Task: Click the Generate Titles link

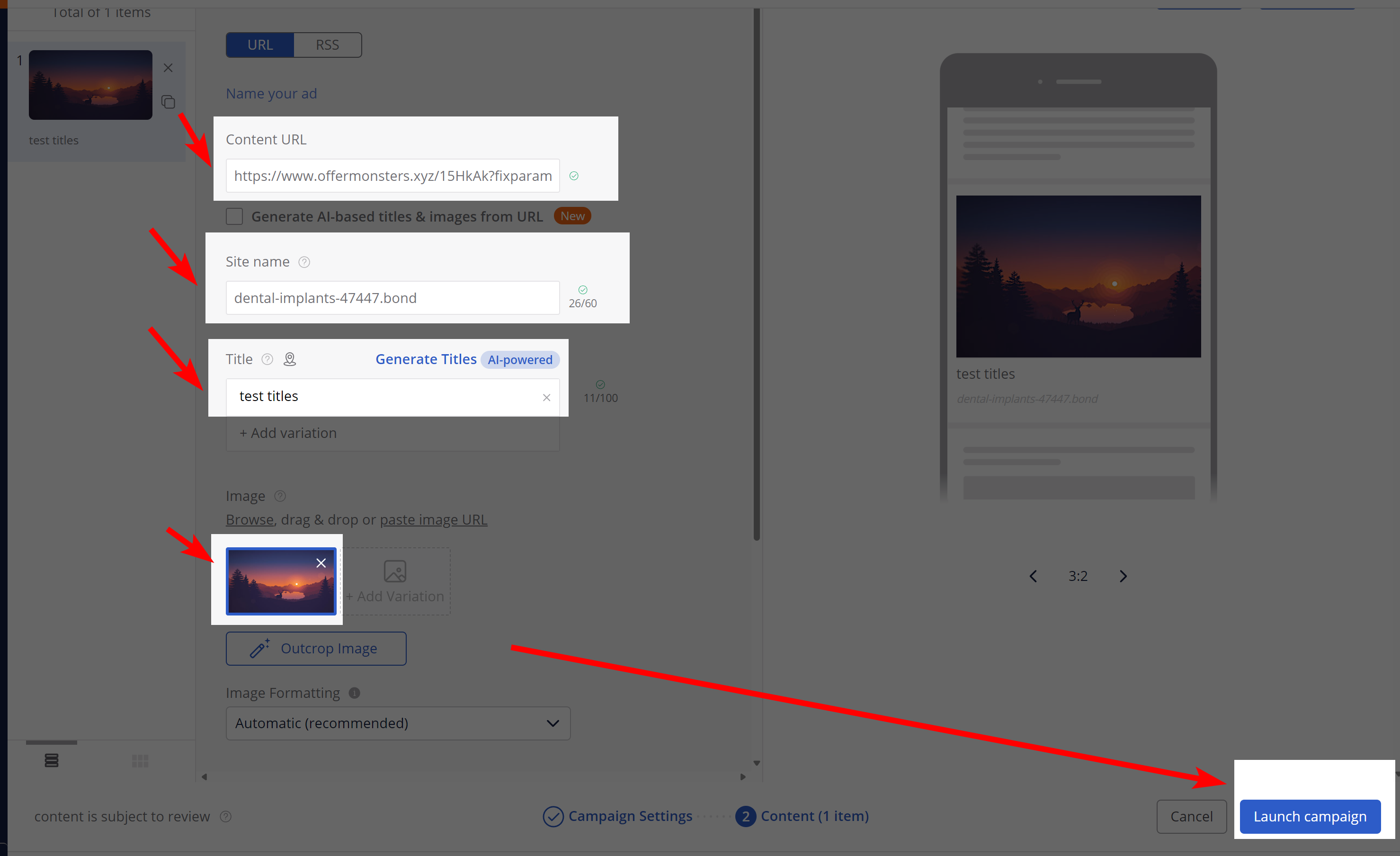Action: coord(426,359)
